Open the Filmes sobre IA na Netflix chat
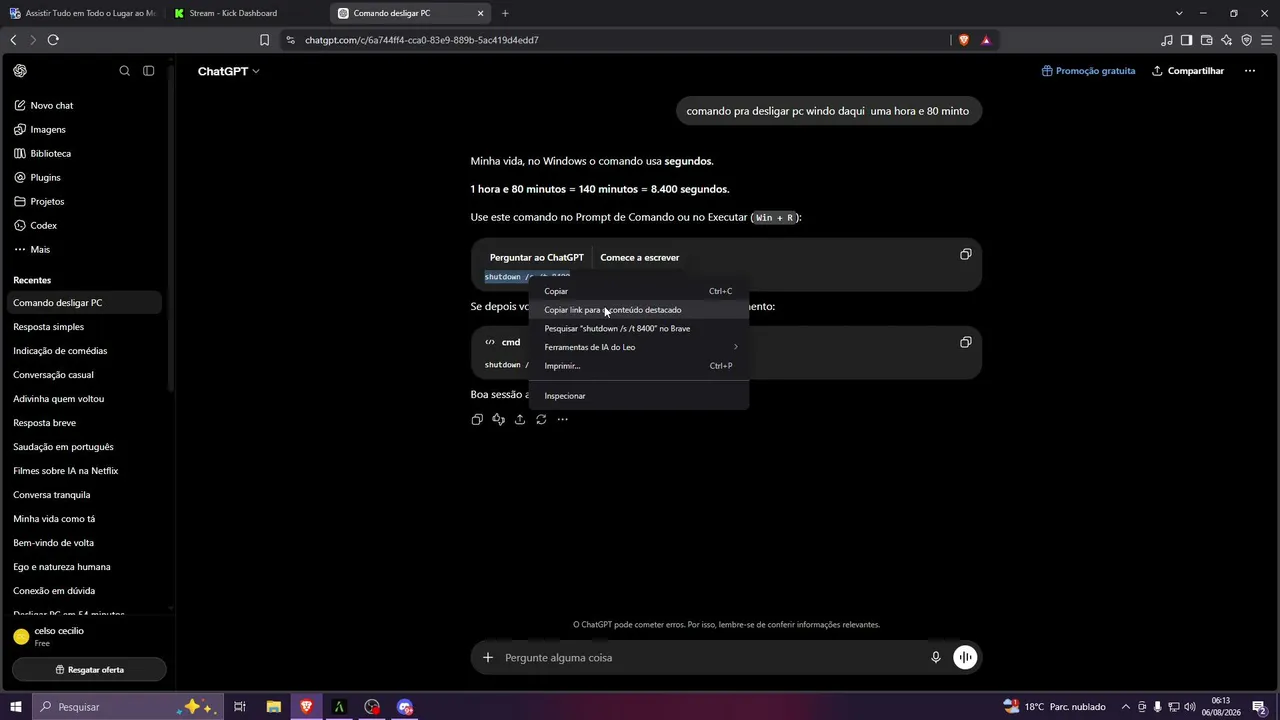 click(x=85, y=471)
